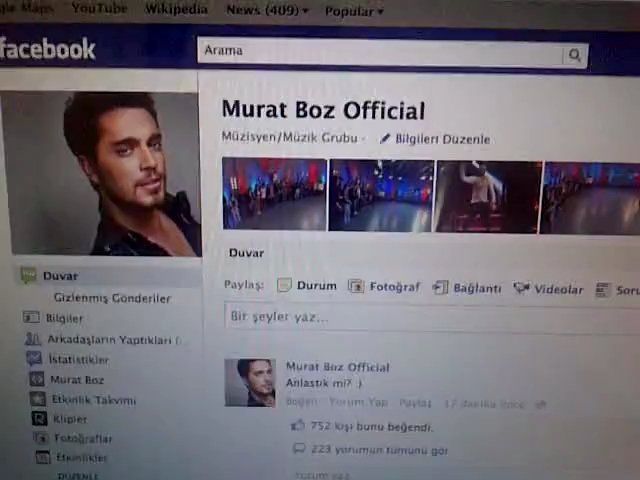640x480 pixels.
Task: Open the Wikipedia bookmark
Action: [x=176, y=9]
